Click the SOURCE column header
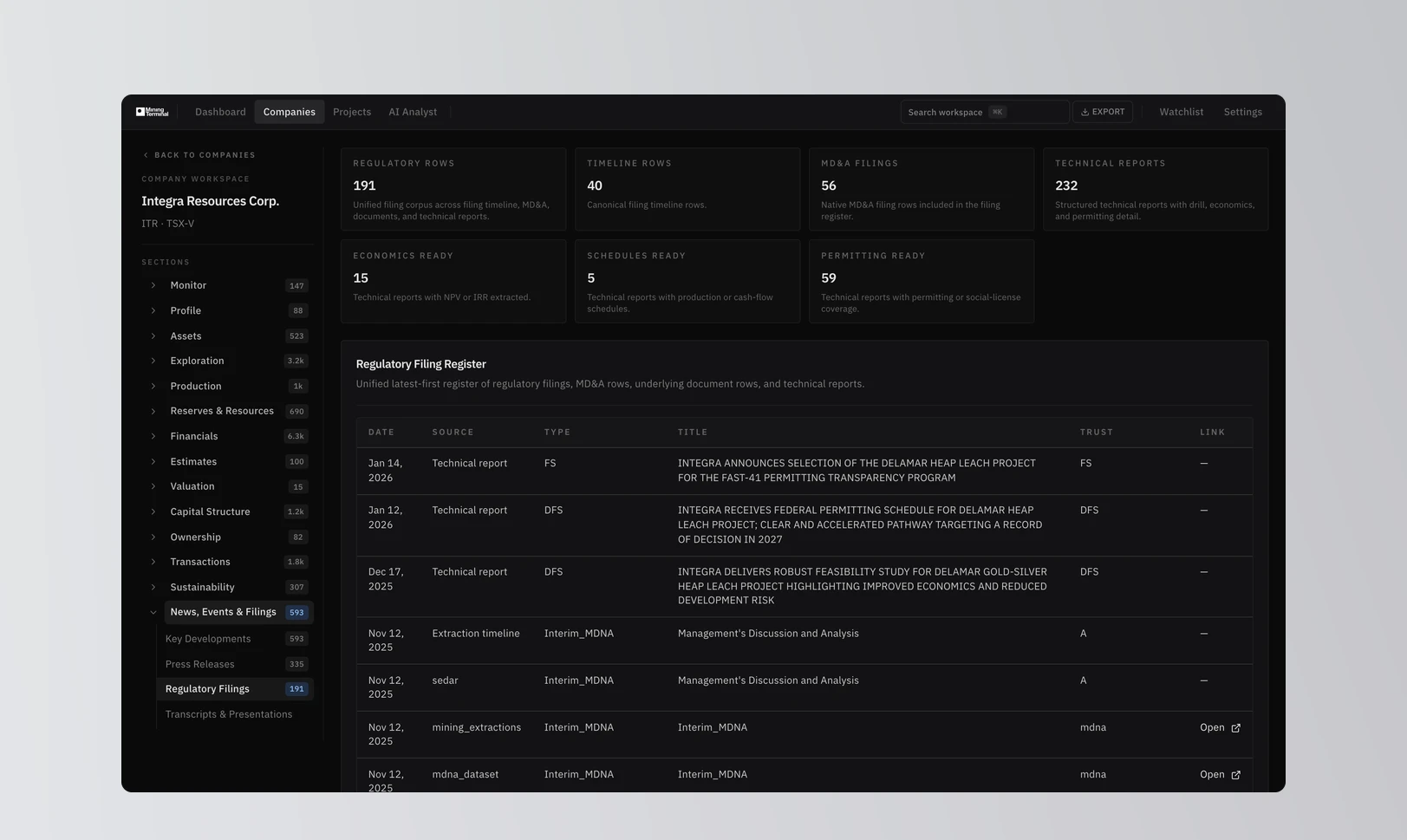 click(x=453, y=433)
